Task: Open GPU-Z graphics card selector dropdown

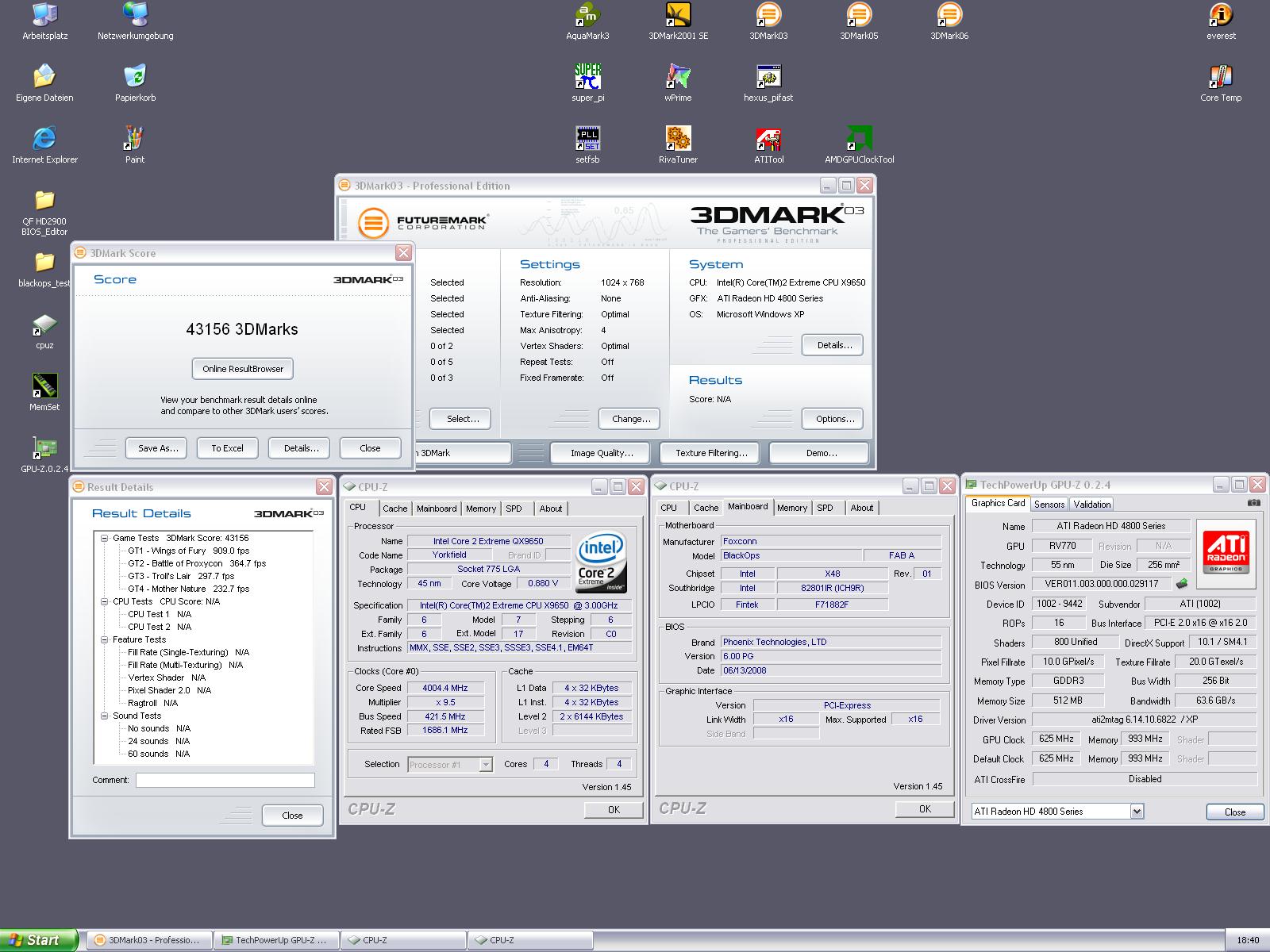Action: (x=1137, y=811)
